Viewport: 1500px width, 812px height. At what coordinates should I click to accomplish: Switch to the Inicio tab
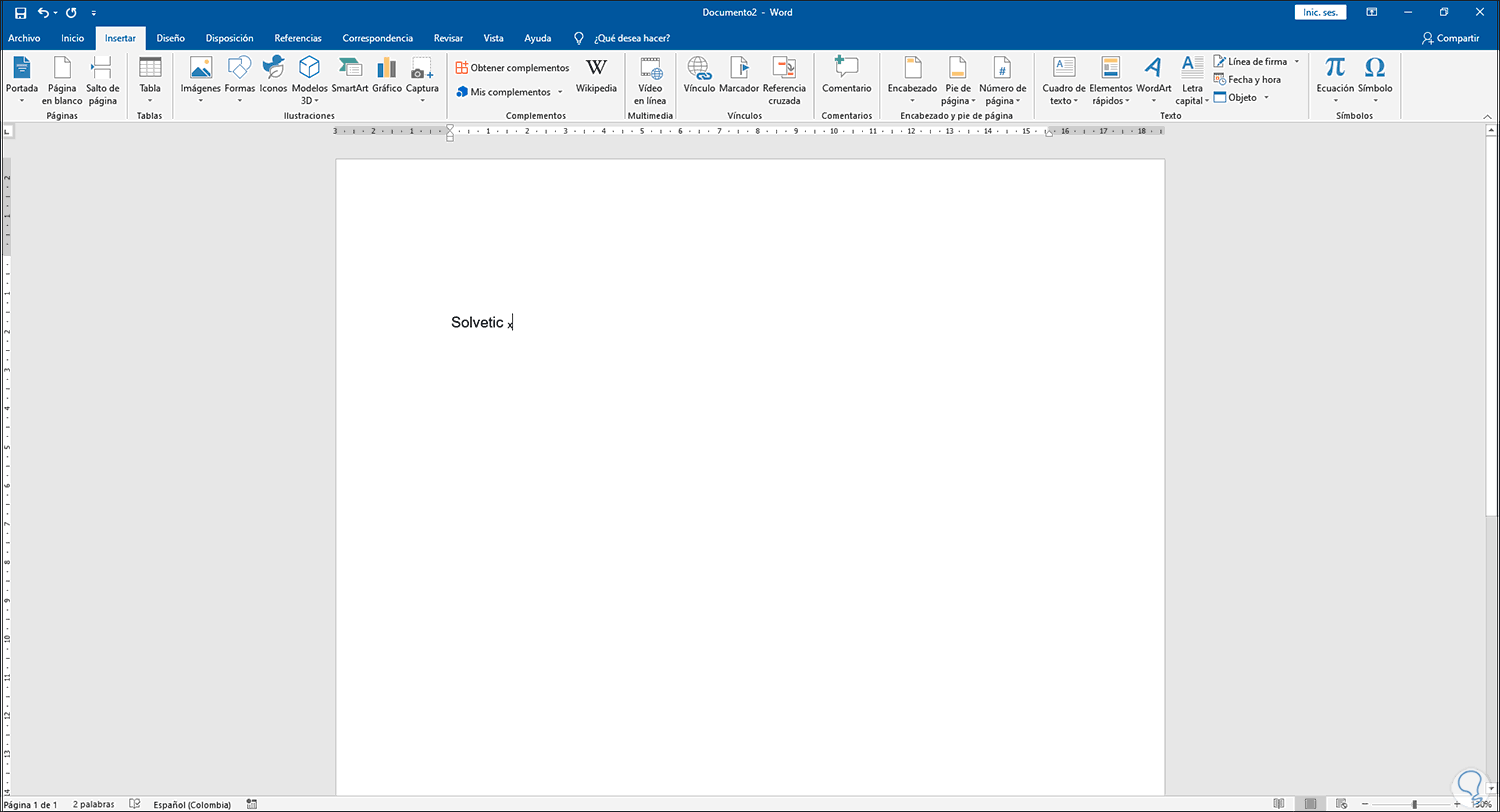click(73, 38)
